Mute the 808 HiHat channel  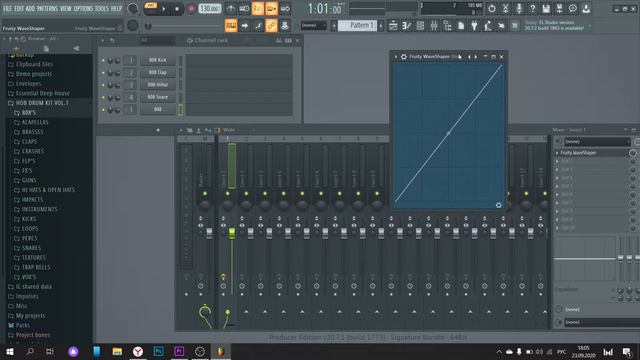[x=103, y=85]
